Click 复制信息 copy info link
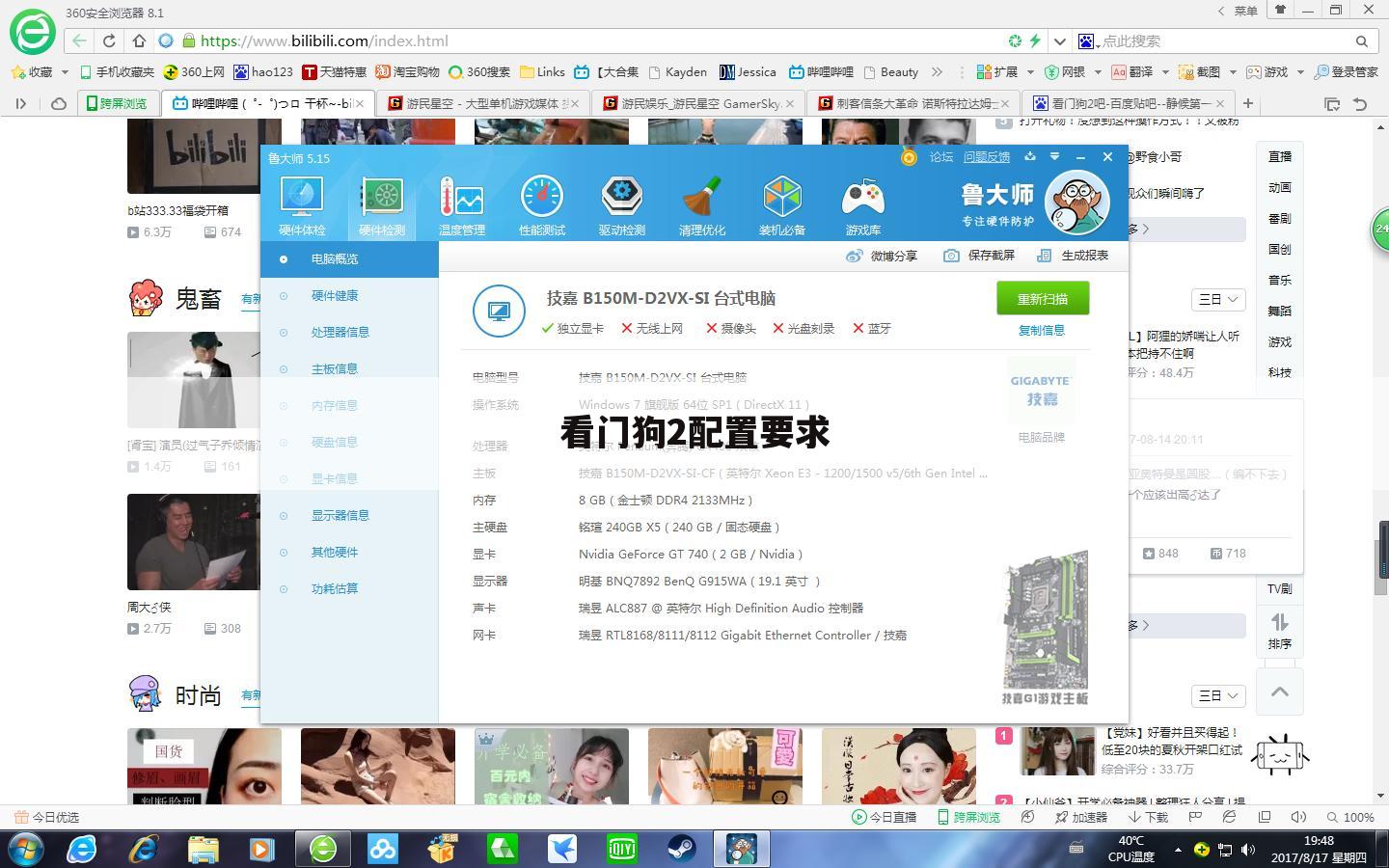 [1042, 330]
